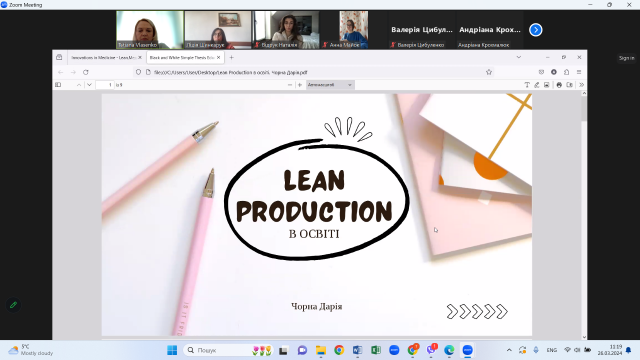Open a new browser tab

coord(231,58)
